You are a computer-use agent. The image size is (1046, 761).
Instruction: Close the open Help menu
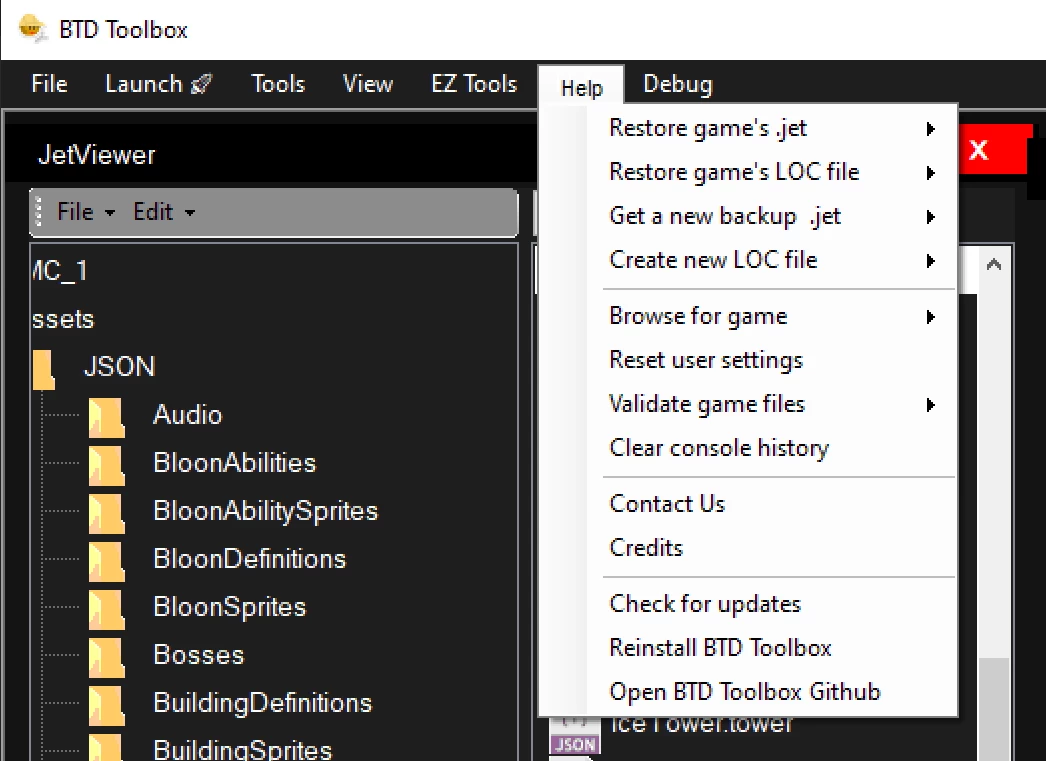pos(582,87)
